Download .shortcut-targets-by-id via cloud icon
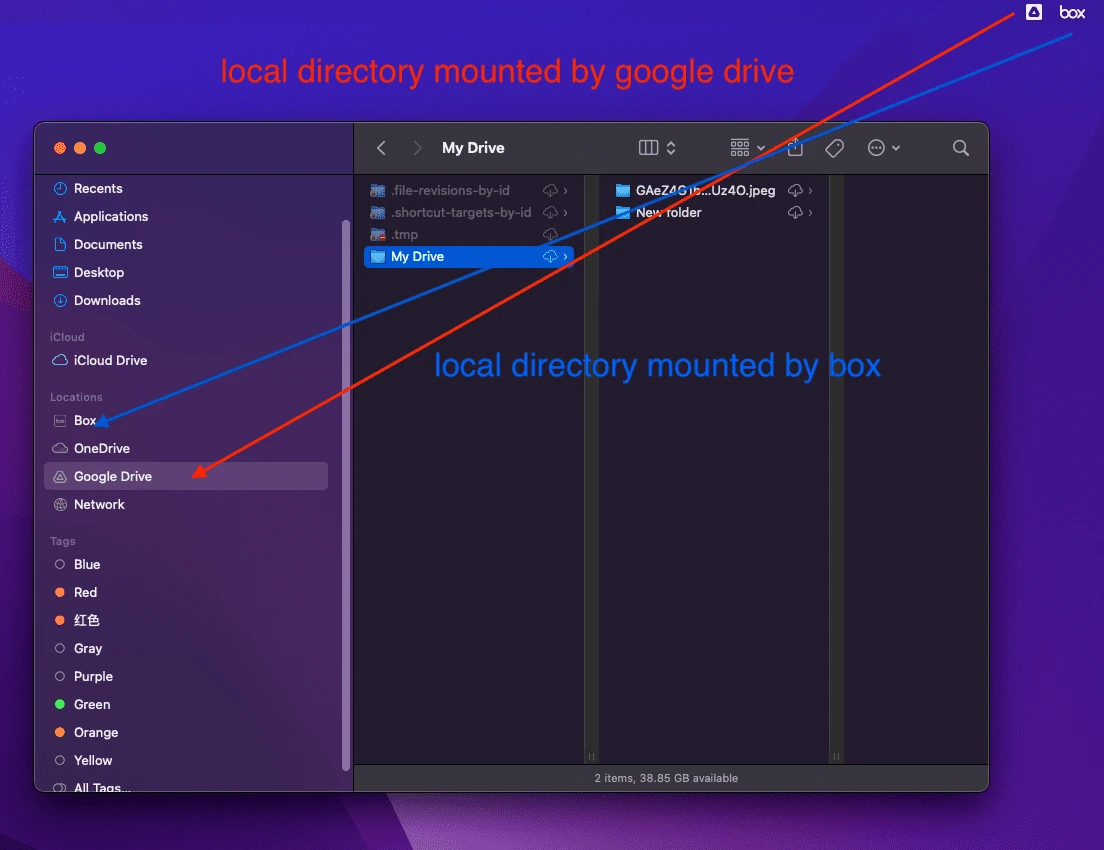 [550, 213]
